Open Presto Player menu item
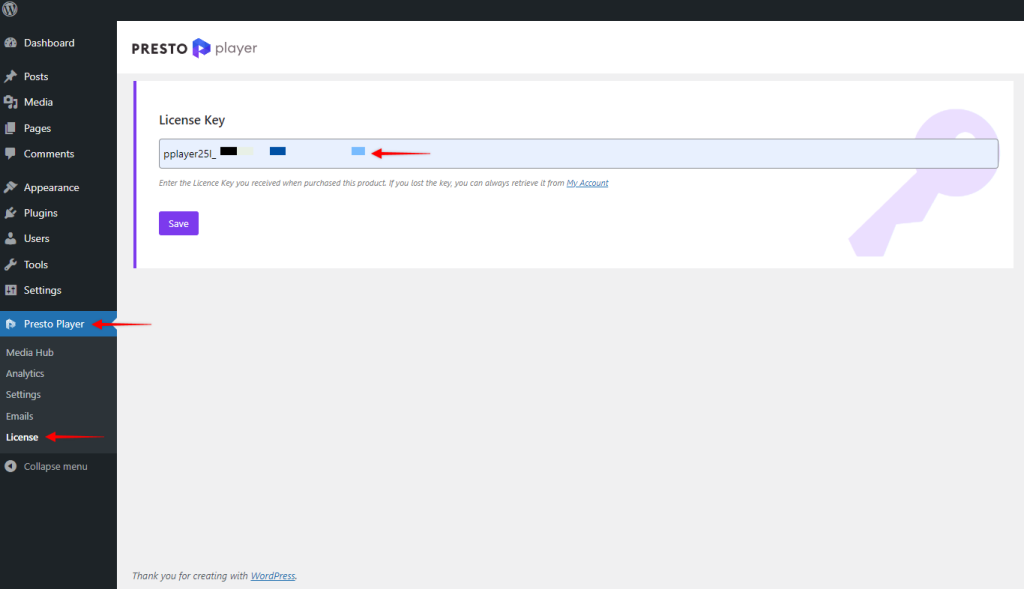This screenshot has width=1024, height=589. click(54, 324)
